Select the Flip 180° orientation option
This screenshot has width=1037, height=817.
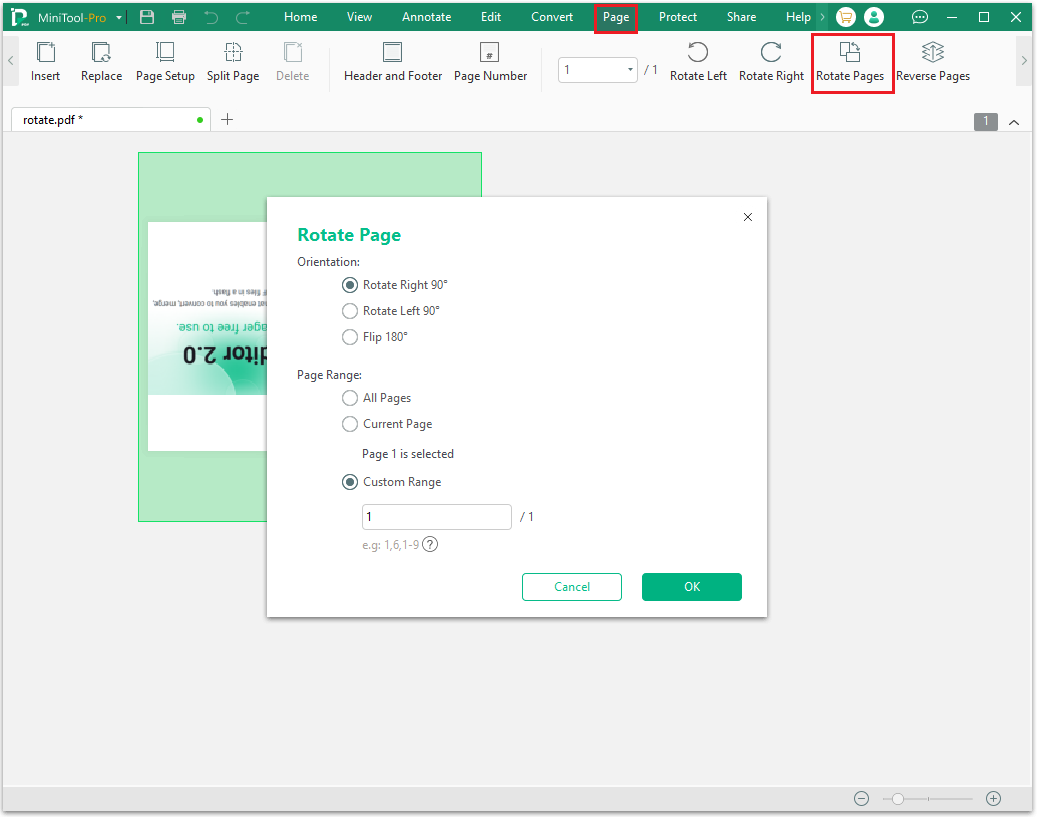pyautogui.click(x=350, y=337)
